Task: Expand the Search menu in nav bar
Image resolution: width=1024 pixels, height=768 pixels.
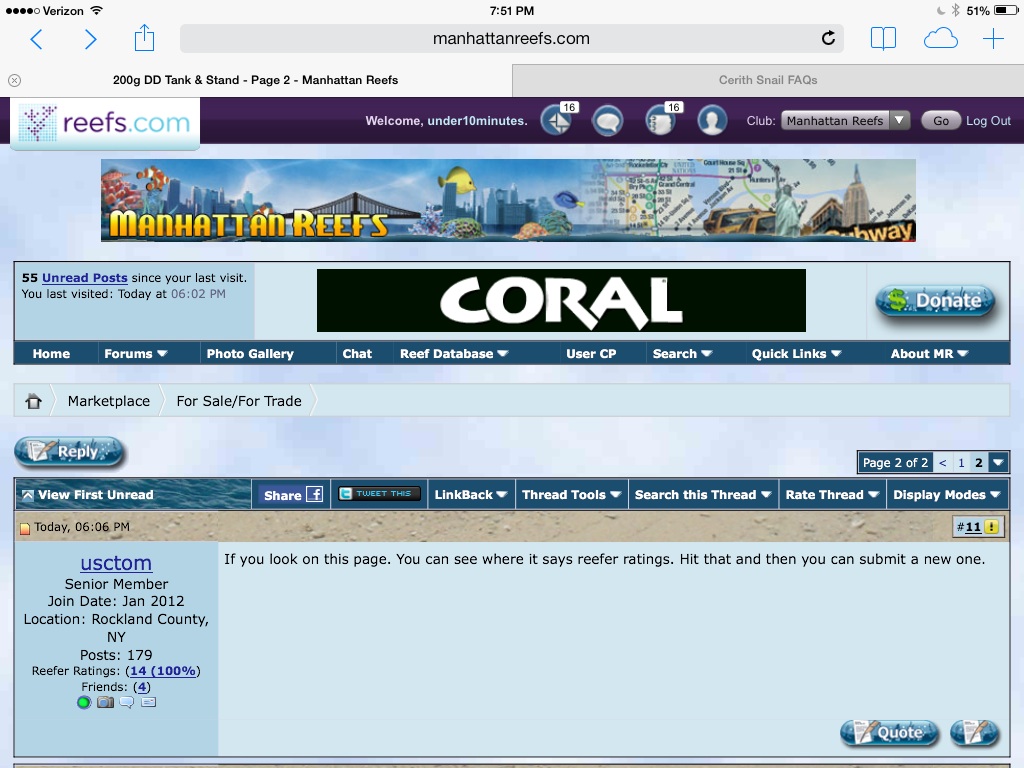Action: tap(682, 353)
